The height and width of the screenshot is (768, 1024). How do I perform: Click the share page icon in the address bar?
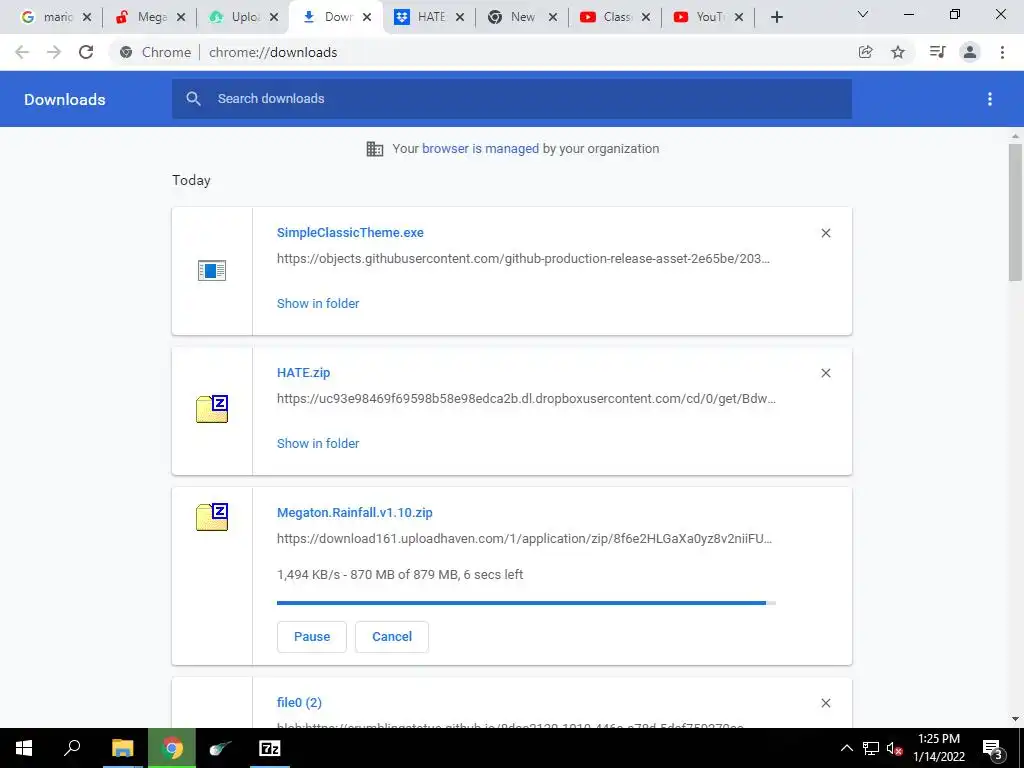[865, 52]
